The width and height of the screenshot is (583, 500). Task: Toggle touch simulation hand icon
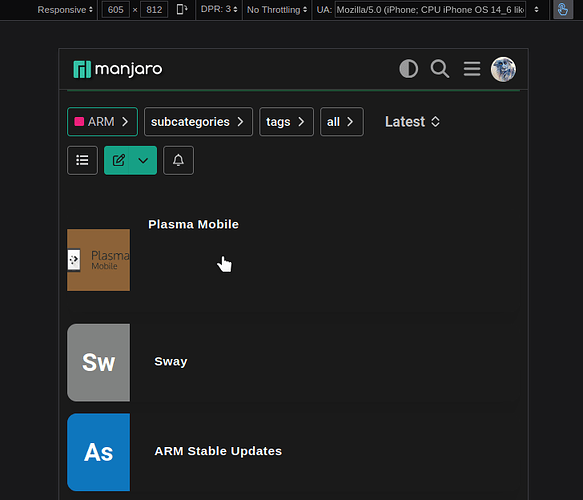click(563, 9)
